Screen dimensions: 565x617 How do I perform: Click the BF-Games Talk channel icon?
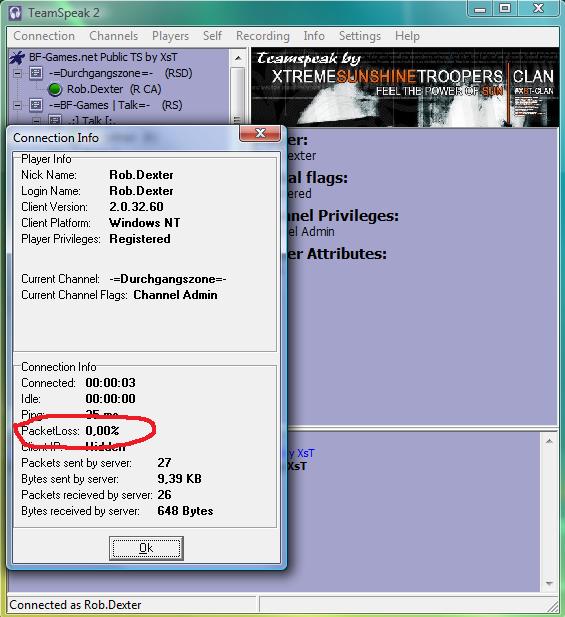click(36, 105)
